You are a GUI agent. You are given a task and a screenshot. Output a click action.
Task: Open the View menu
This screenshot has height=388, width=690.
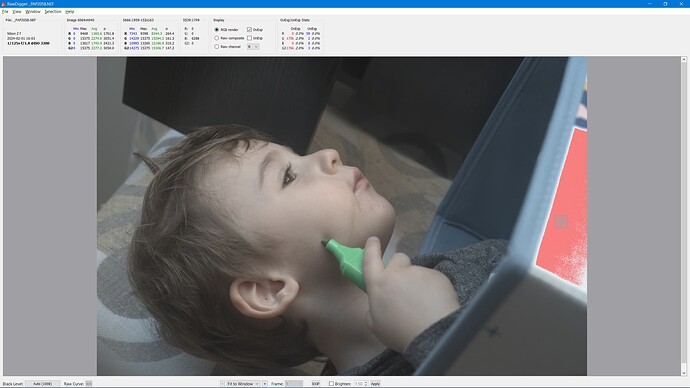[17, 11]
